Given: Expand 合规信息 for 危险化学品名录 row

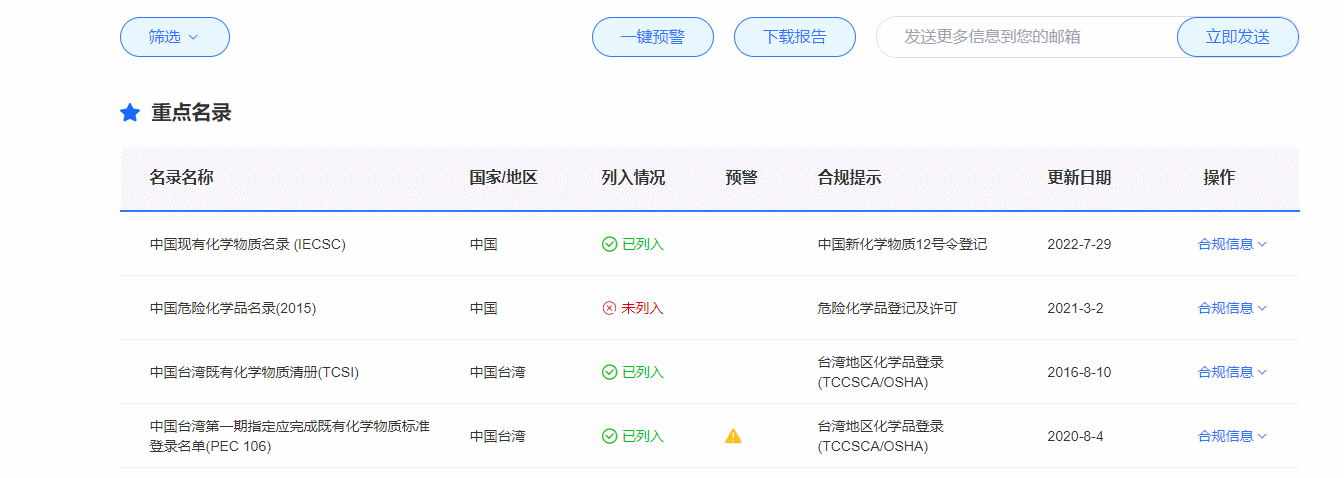Looking at the screenshot, I should (1232, 308).
